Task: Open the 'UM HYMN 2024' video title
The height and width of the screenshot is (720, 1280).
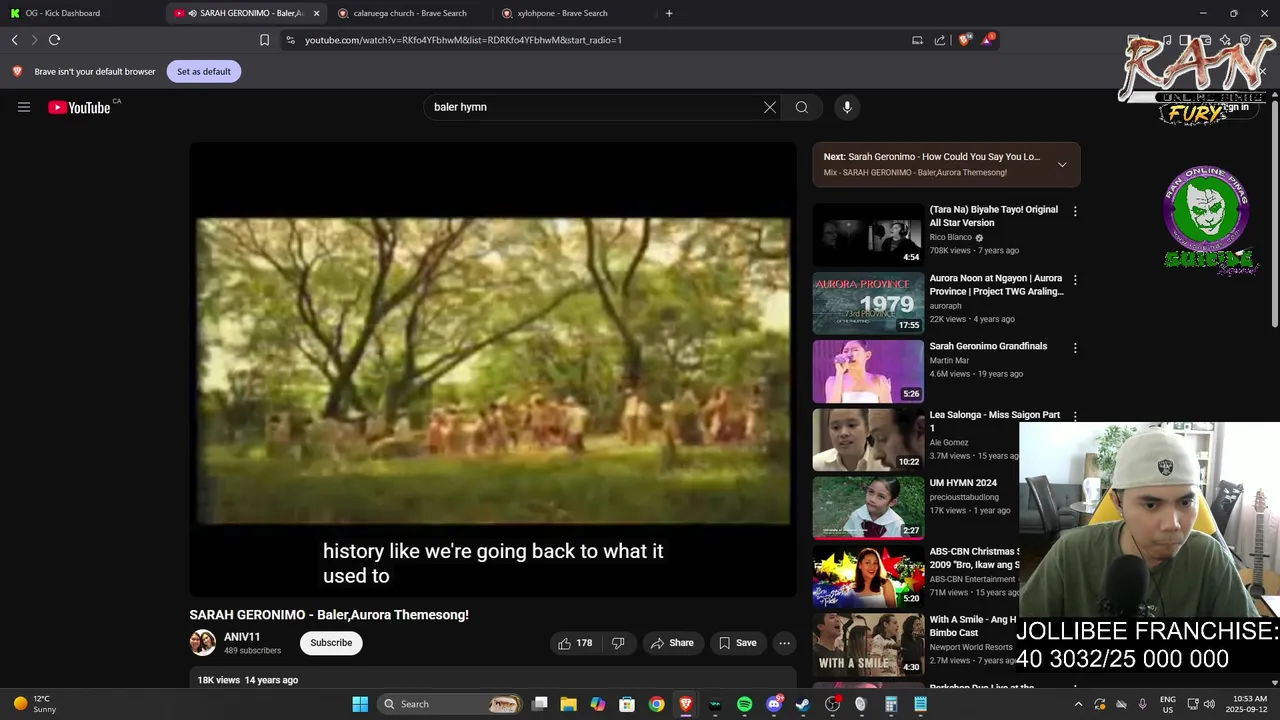Action: point(963,483)
